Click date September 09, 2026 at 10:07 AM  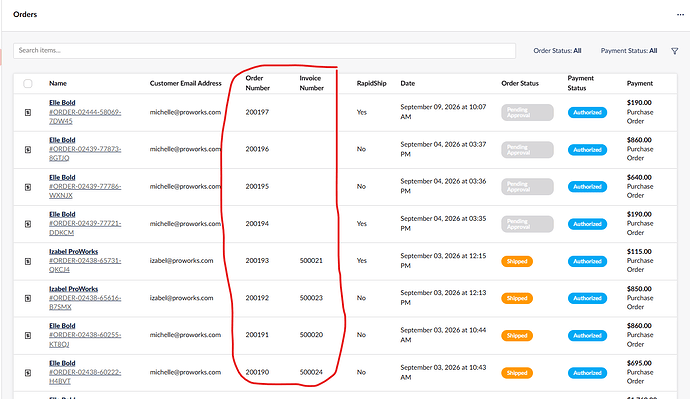tap(443, 112)
